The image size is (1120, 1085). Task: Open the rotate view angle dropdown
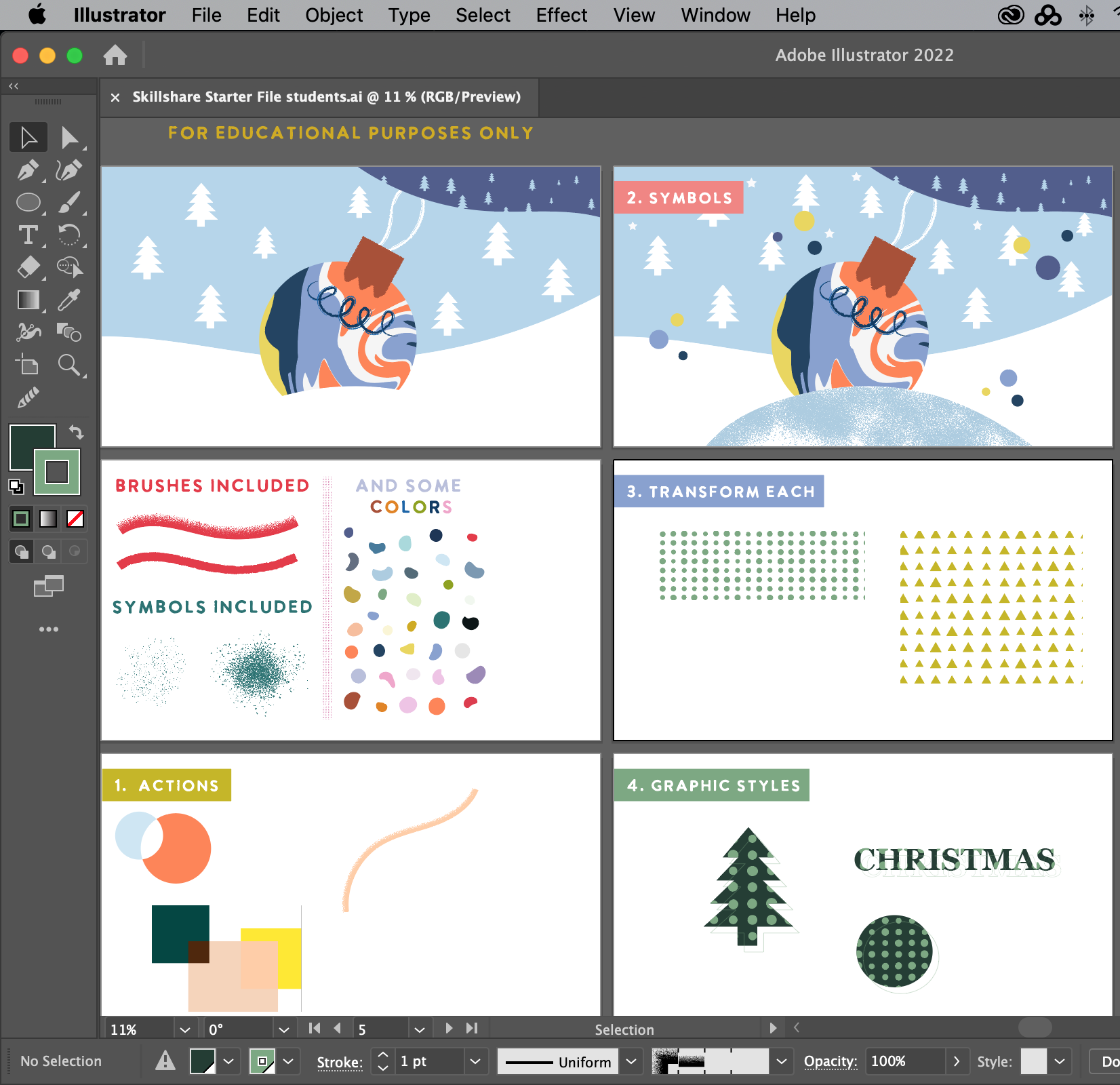click(284, 1029)
